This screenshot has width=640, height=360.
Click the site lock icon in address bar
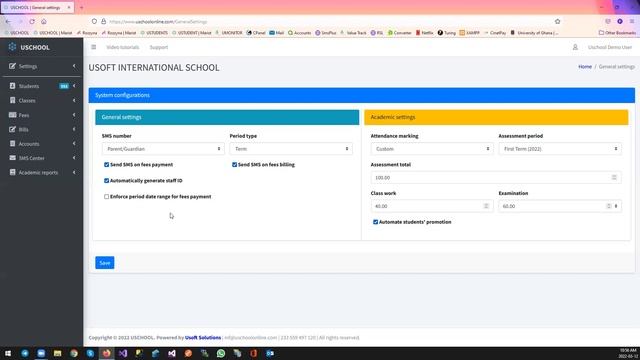coord(103,21)
